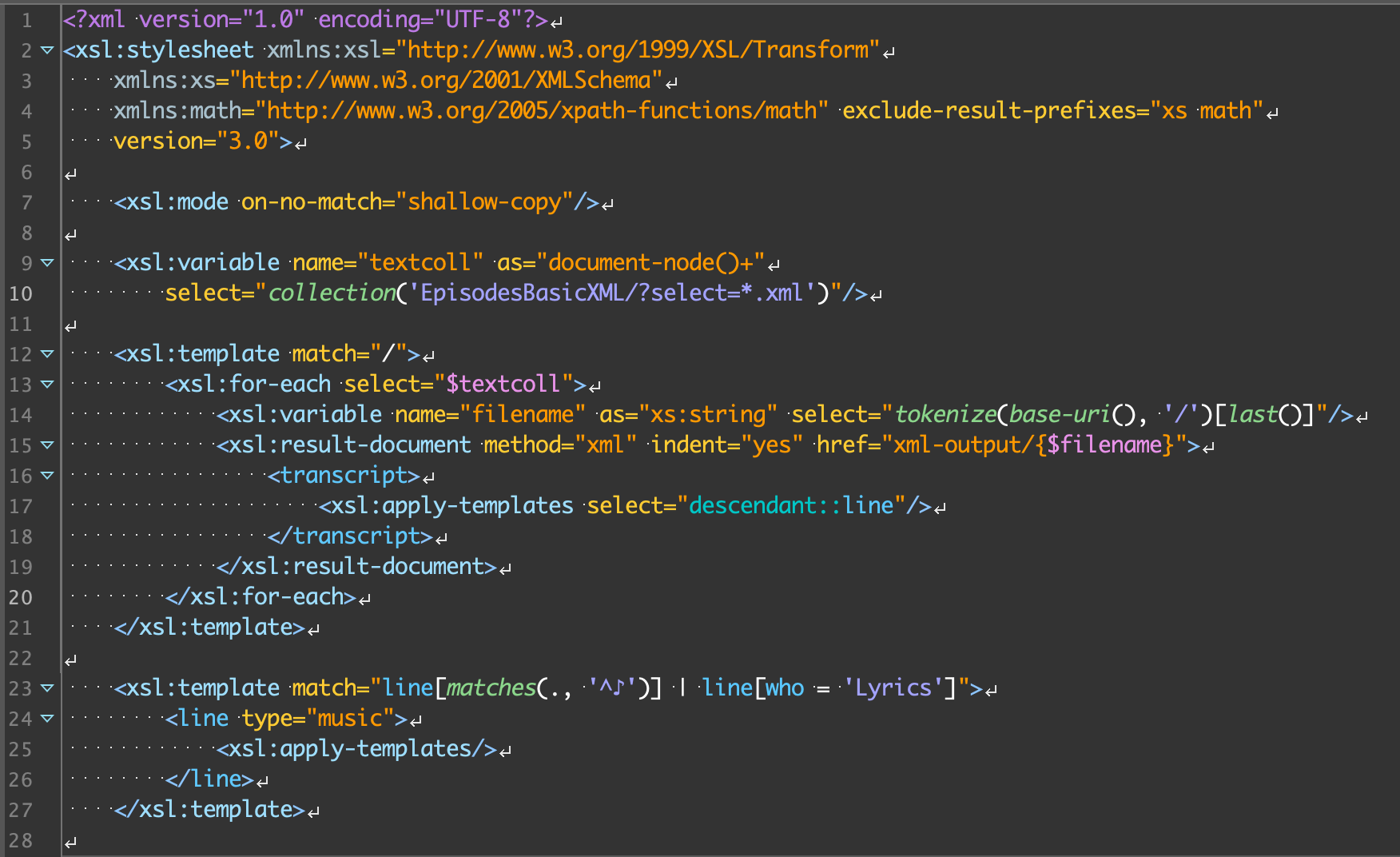Click the closing xsl:template tag on line 21
The height and width of the screenshot is (857, 1400).
click(209, 628)
